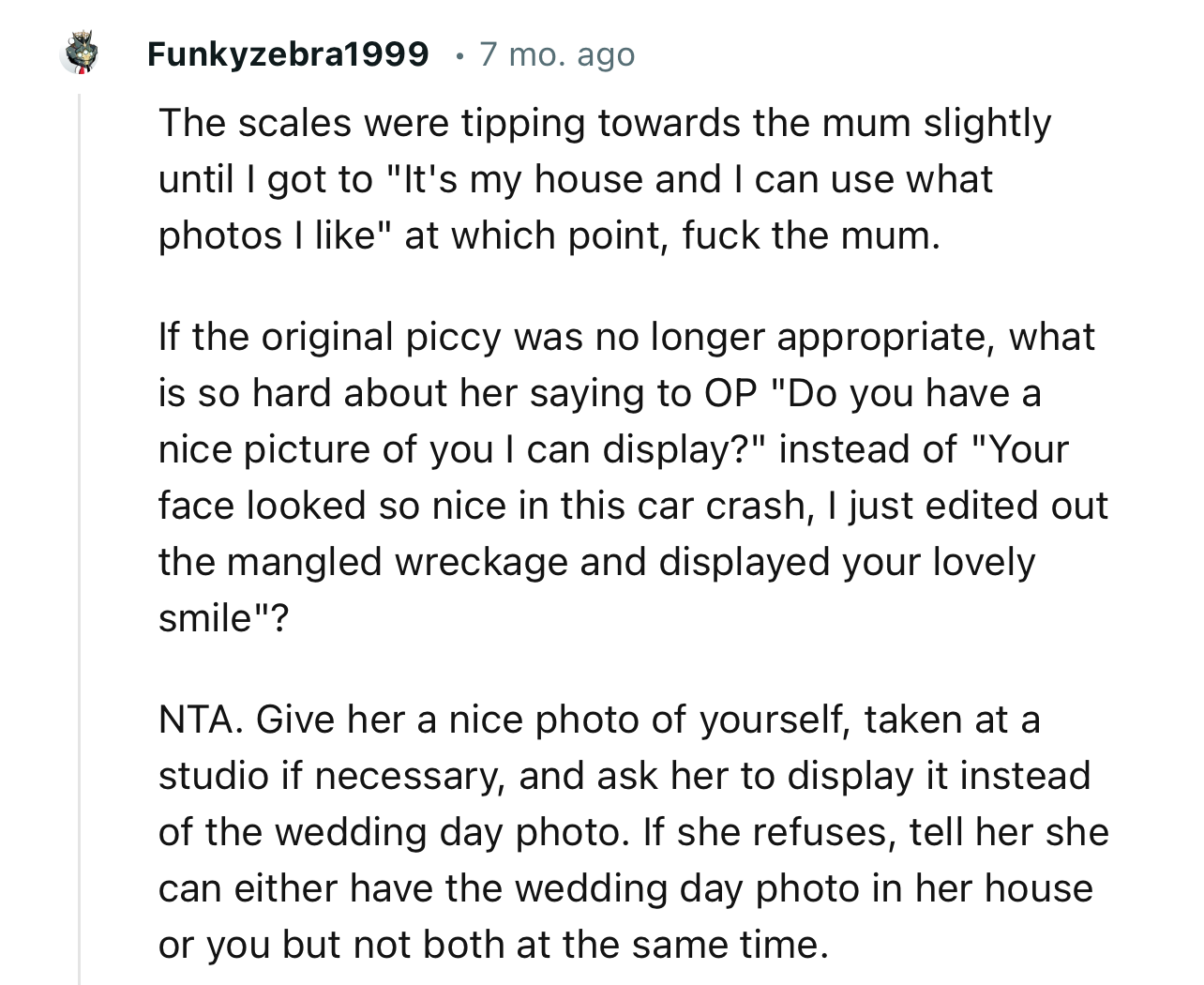Click the line "or you but not both at the same time."

tap(493, 945)
